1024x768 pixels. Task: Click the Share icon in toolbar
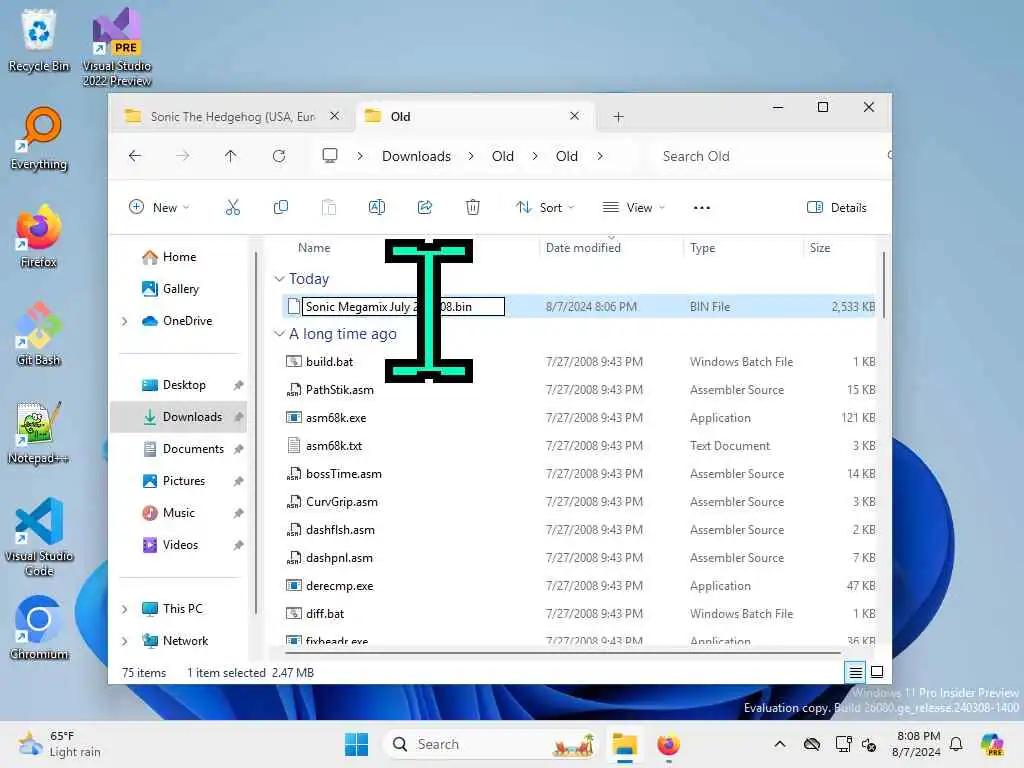[x=424, y=208]
